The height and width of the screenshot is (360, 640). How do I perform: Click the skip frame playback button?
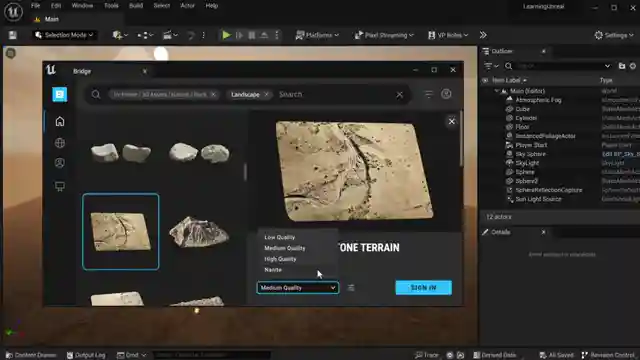tap(239, 35)
